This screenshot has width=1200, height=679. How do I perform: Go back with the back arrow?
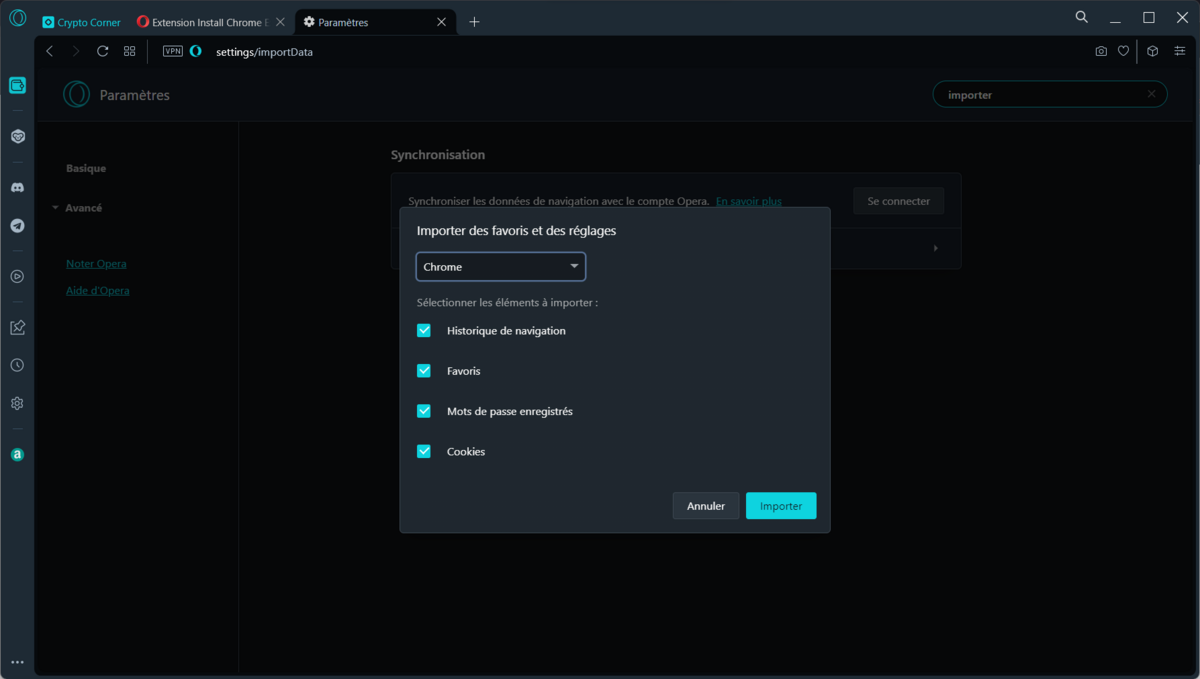click(50, 51)
